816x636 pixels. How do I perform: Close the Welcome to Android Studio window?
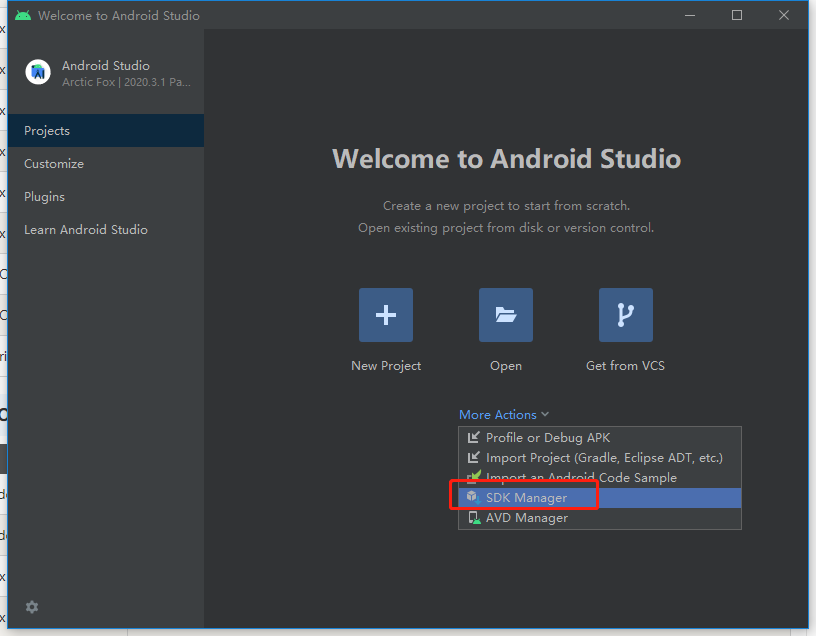[784, 16]
